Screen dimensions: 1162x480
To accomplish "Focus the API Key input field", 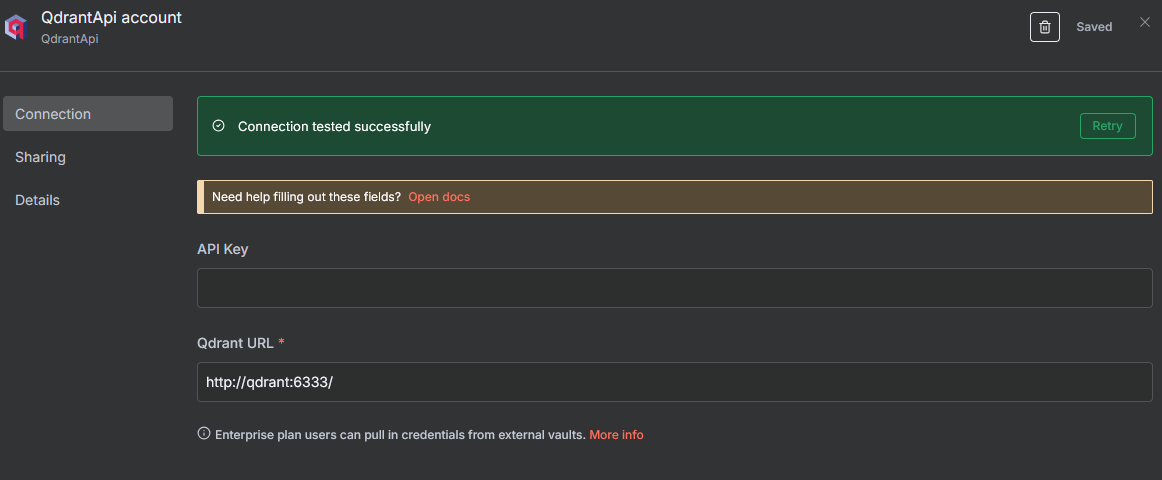I will click(x=674, y=288).
